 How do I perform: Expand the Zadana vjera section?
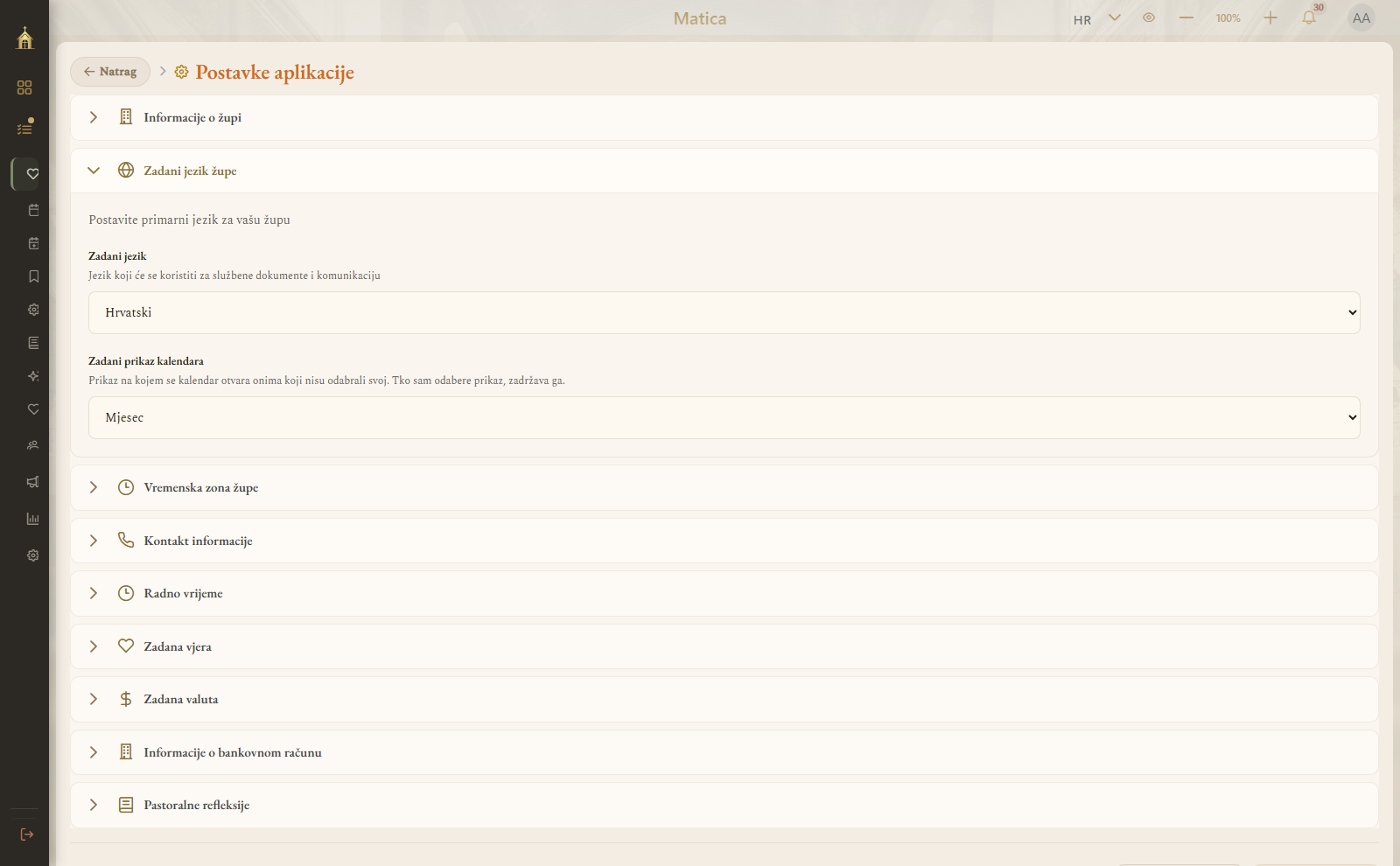(724, 646)
